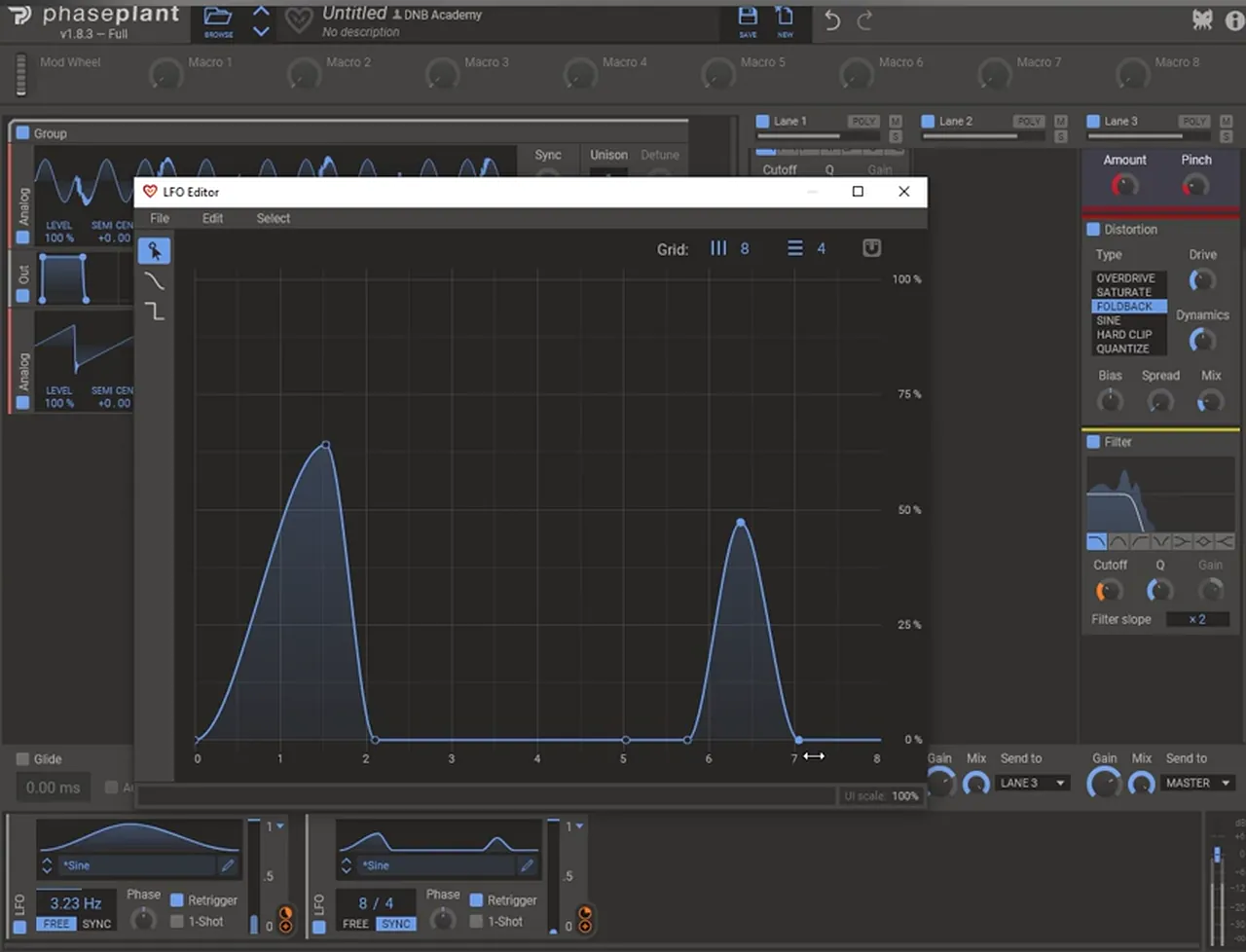Click the 0.00 ms glide time field
The height and width of the screenshot is (952, 1246).
[54, 787]
